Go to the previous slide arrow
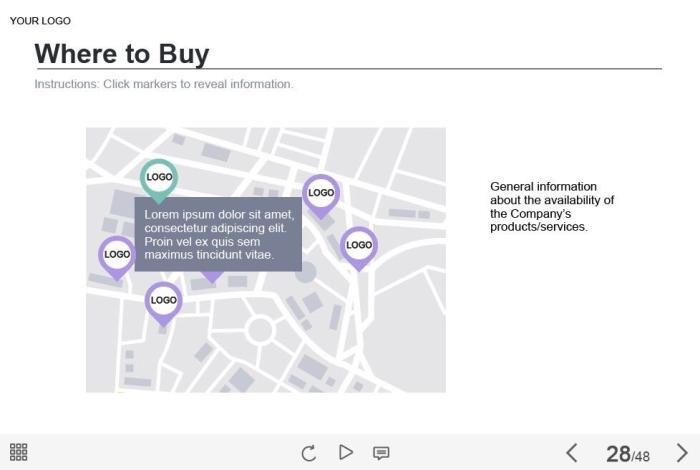 [x=572, y=453]
